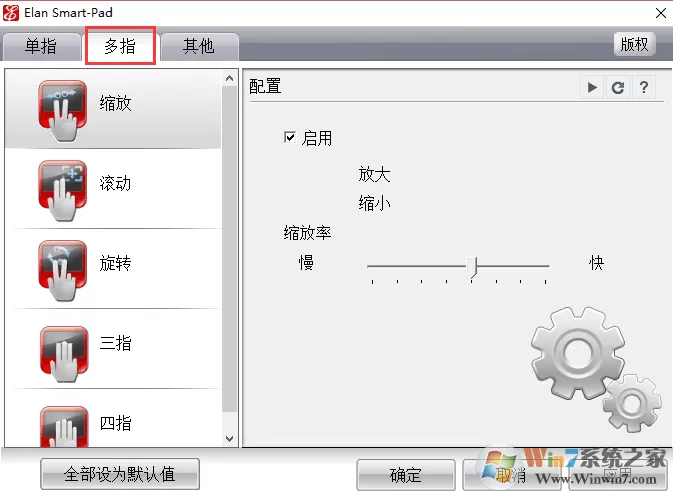The image size is (673, 493).
Task: Switch to the 多指 tab
Action: (x=120, y=46)
